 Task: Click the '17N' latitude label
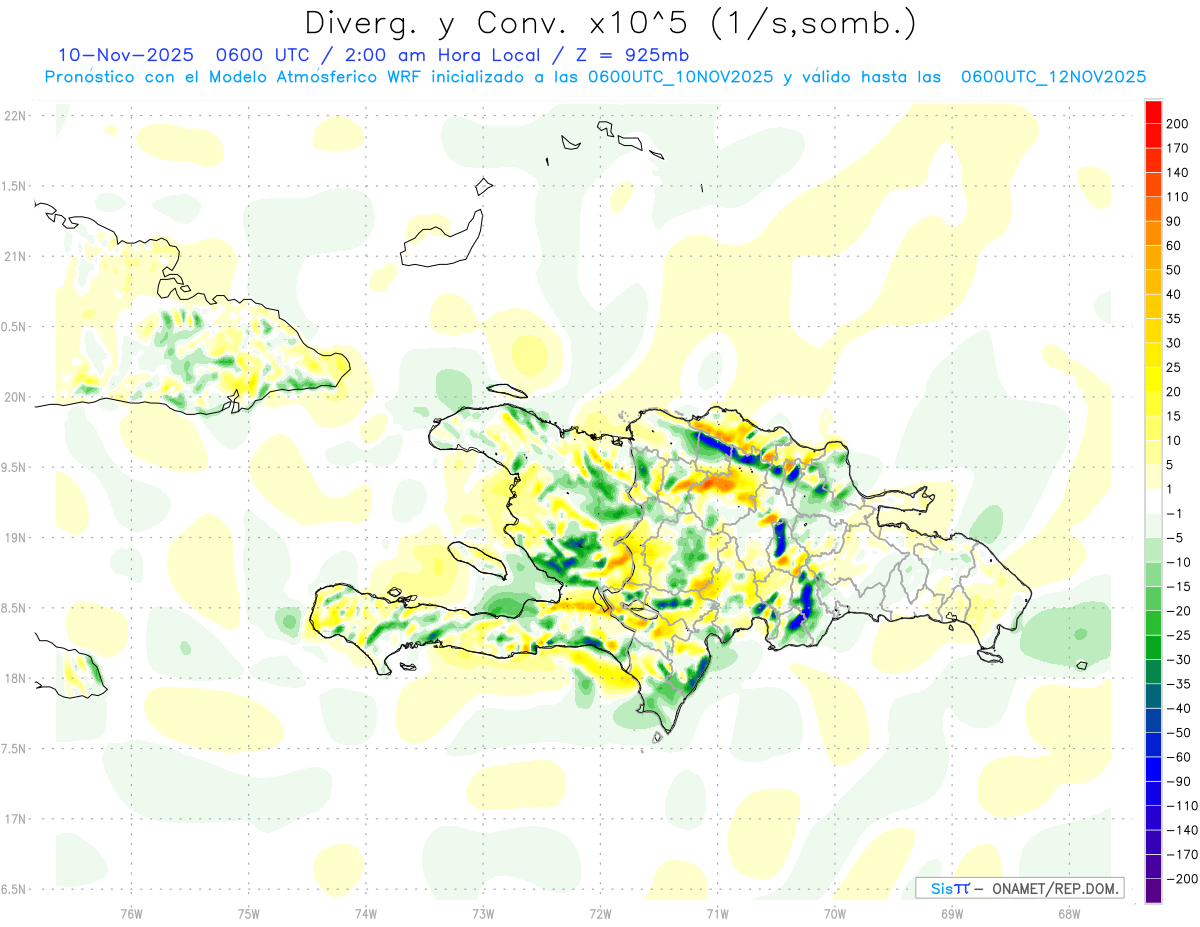point(15,819)
